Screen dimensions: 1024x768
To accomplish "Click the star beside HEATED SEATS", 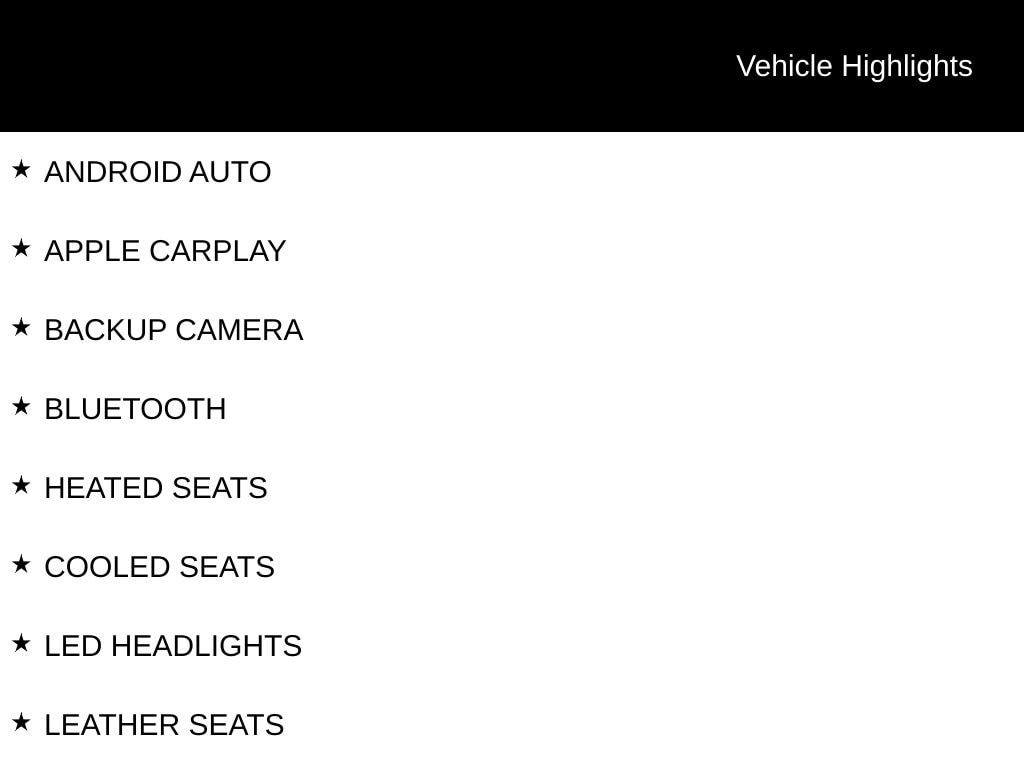I will pyautogui.click(x=21, y=485).
